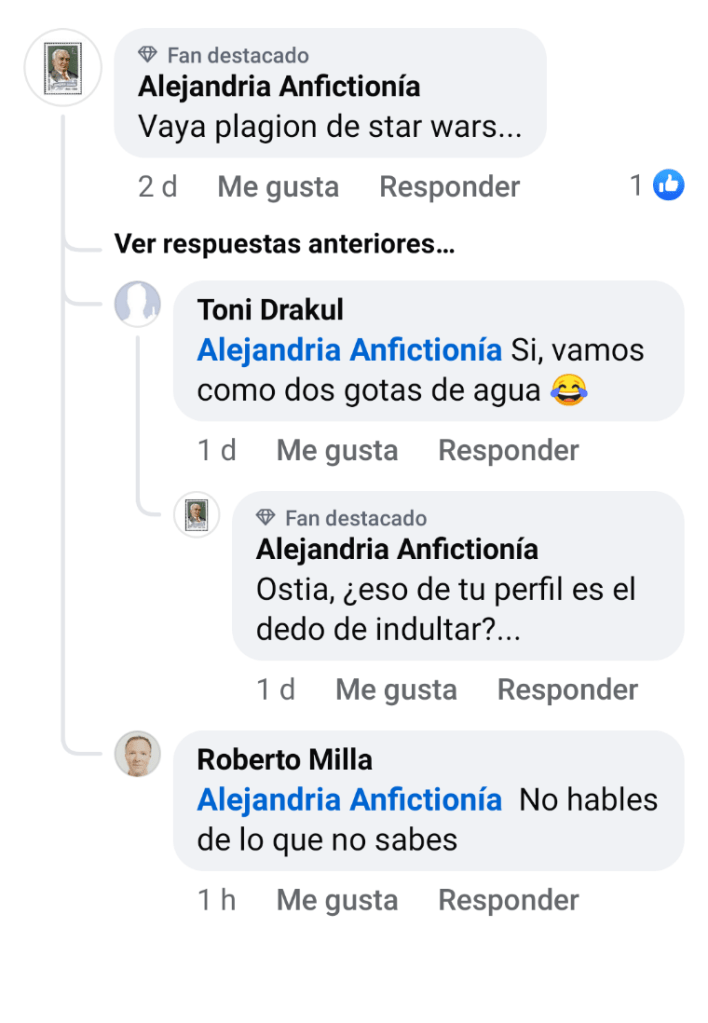Open Alejandria mention in Toni Drakul's reply

pos(349,351)
